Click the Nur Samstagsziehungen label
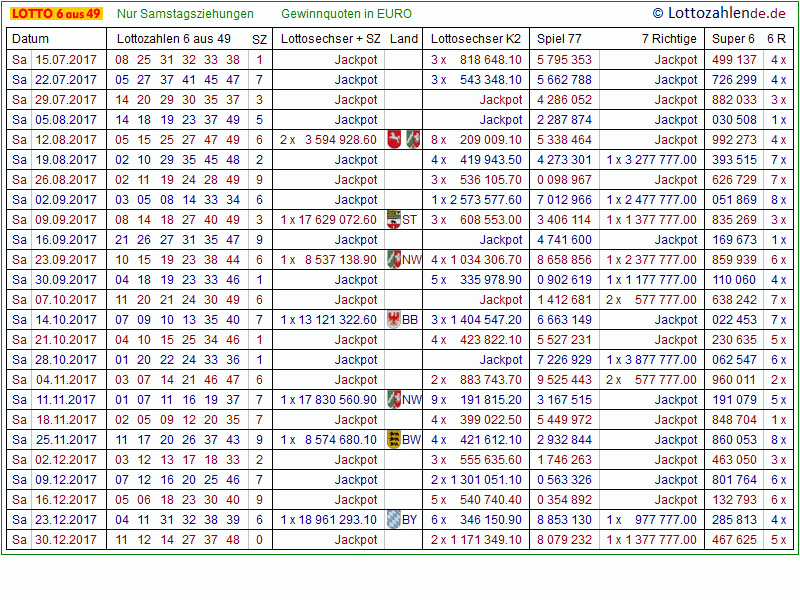This screenshot has width=800, height=600. pos(185,14)
